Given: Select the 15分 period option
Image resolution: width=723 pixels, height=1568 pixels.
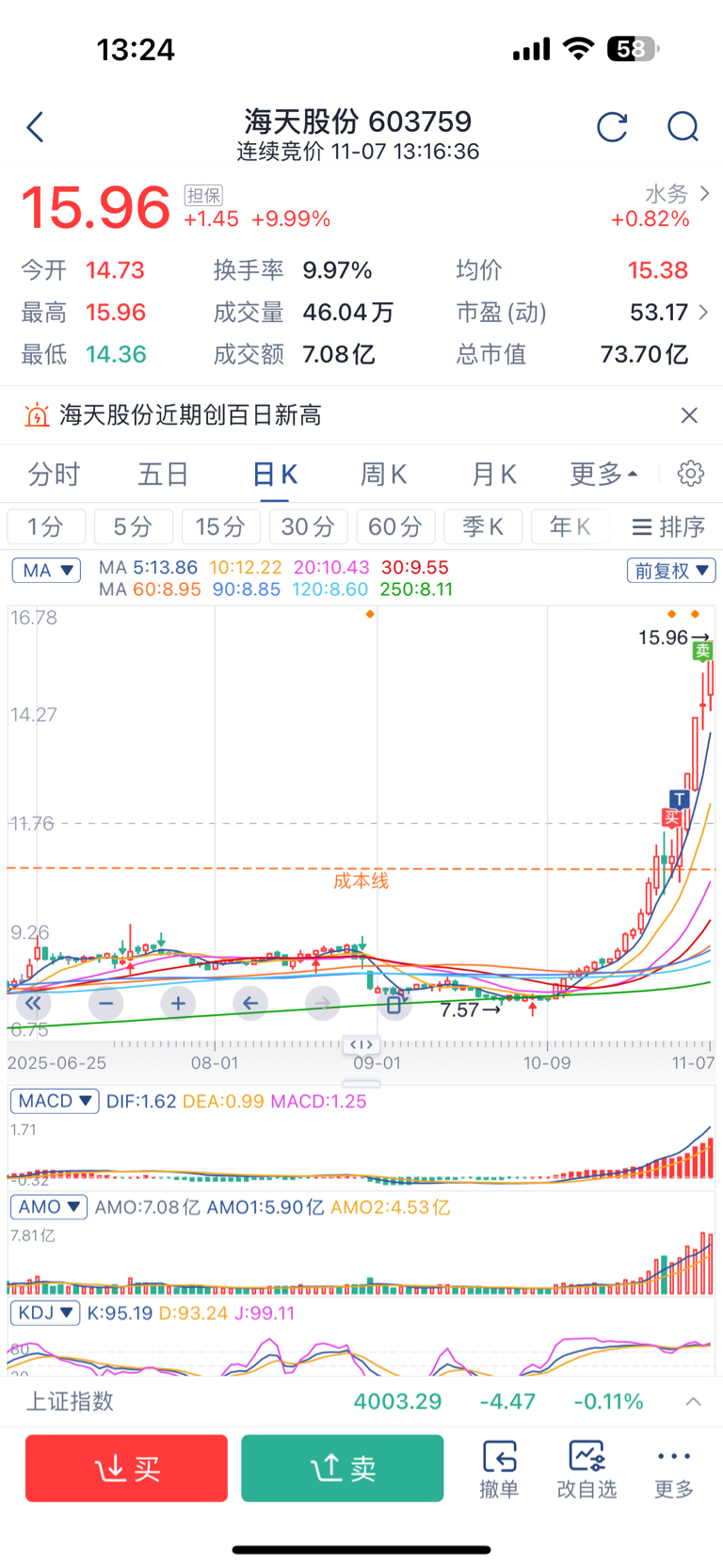Looking at the screenshot, I should point(220,526).
